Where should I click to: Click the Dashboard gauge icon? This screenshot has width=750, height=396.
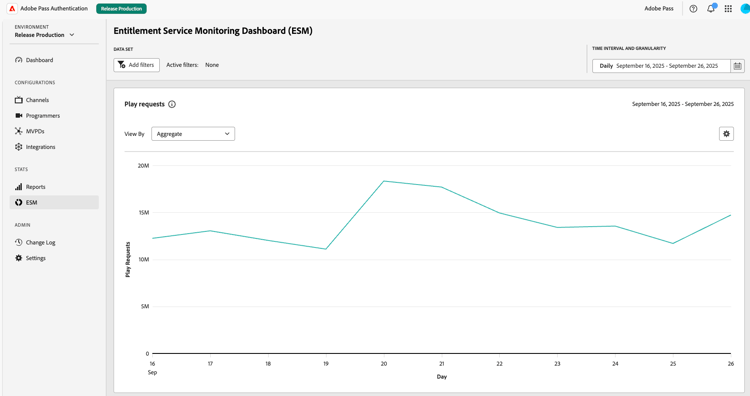click(x=19, y=60)
